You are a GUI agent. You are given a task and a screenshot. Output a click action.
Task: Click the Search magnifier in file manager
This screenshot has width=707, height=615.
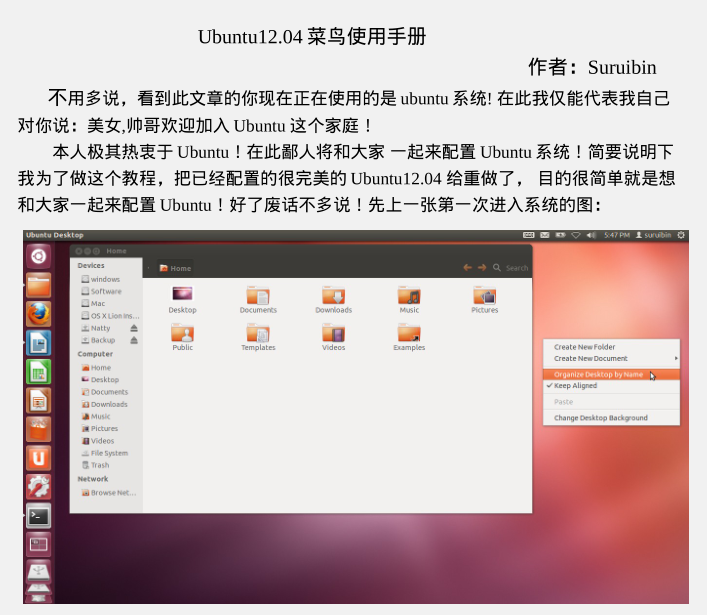click(x=497, y=268)
